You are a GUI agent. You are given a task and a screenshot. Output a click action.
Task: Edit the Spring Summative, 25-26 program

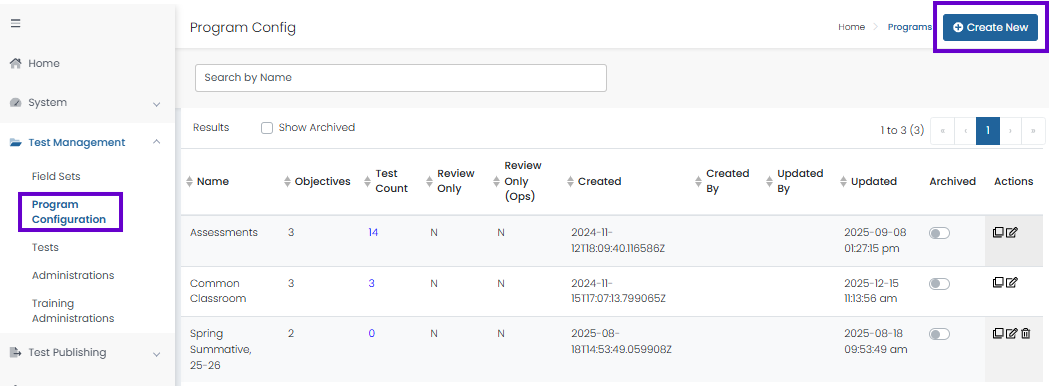point(1012,333)
